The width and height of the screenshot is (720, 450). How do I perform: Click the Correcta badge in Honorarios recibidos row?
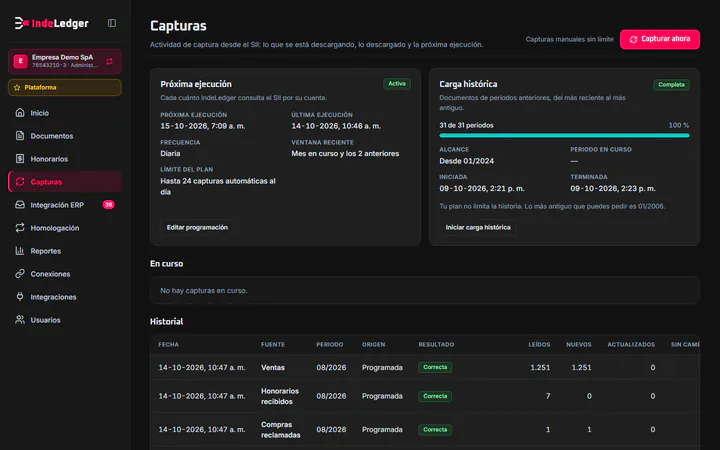pos(435,396)
